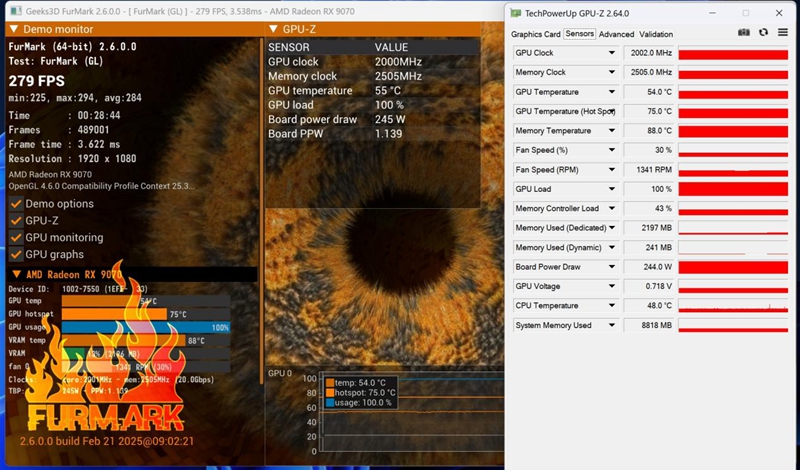Screen dimensions: 800x470
Task: Open the CPU Temperature sensor dropdown
Action: click(611, 306)
